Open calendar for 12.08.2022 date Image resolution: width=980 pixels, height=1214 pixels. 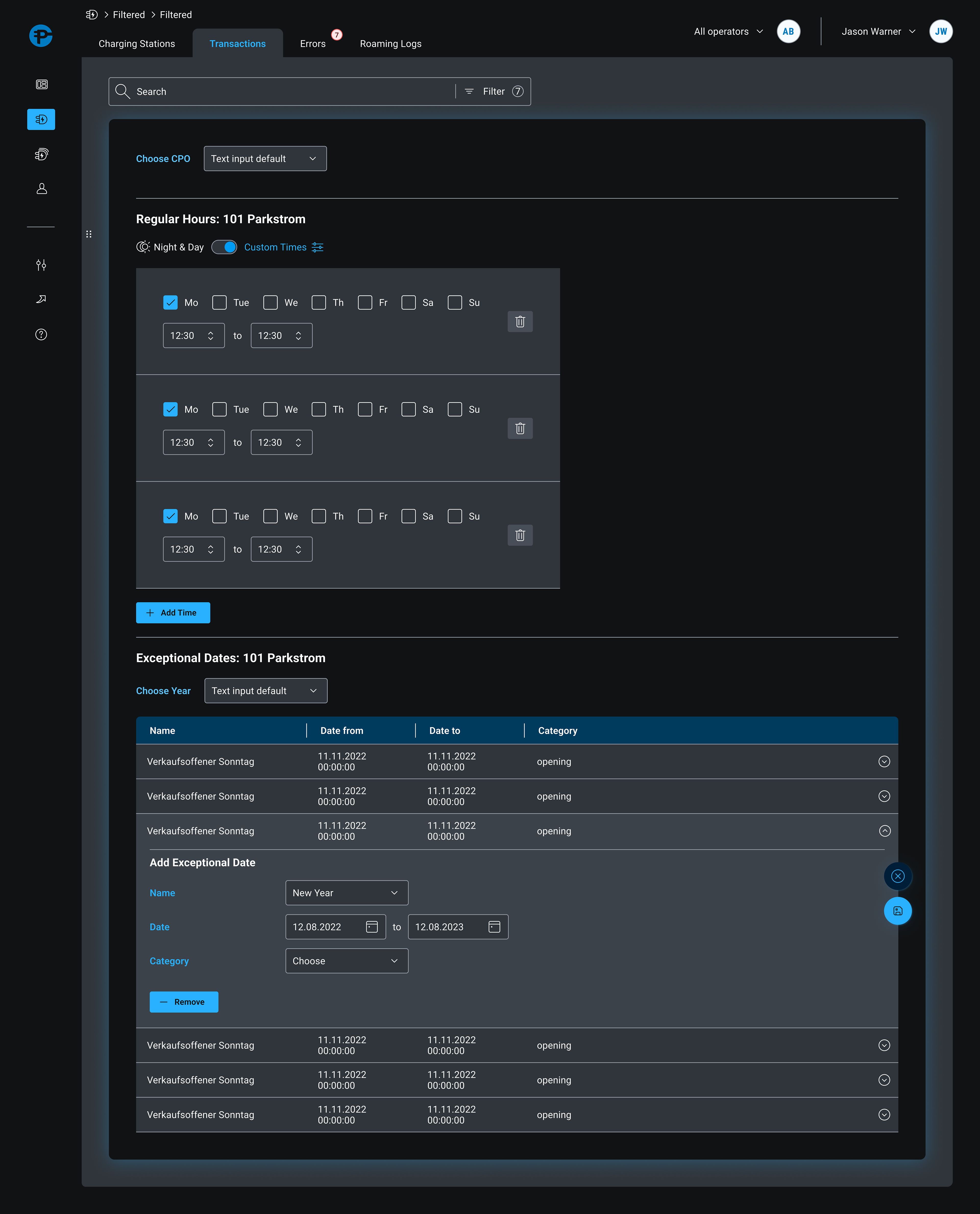coord(372,927)
